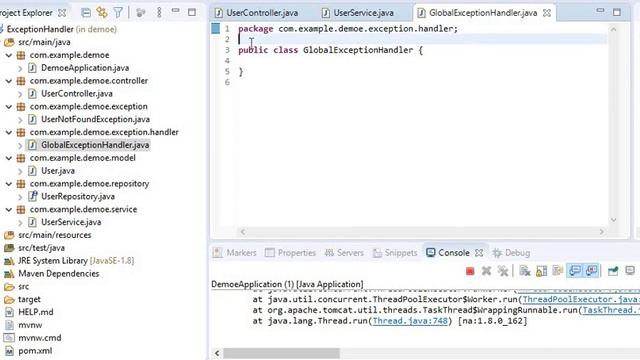Screen dimensions: 640x360
Task: Open the Project Explorer filter icon
Action: (x=118, y=13)
